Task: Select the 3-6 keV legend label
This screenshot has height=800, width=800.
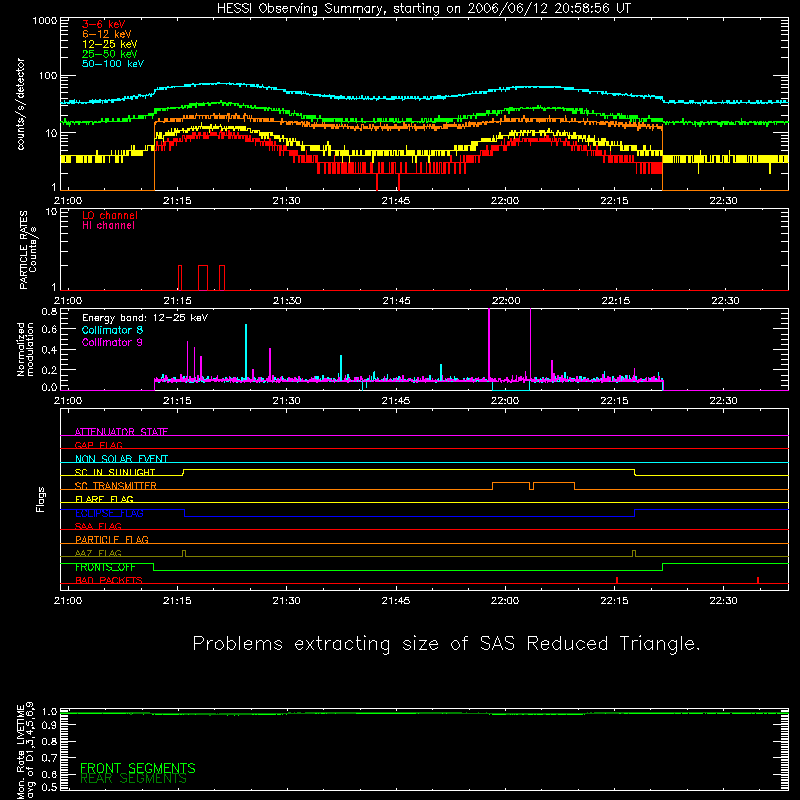Action: (x=103, y=24)
